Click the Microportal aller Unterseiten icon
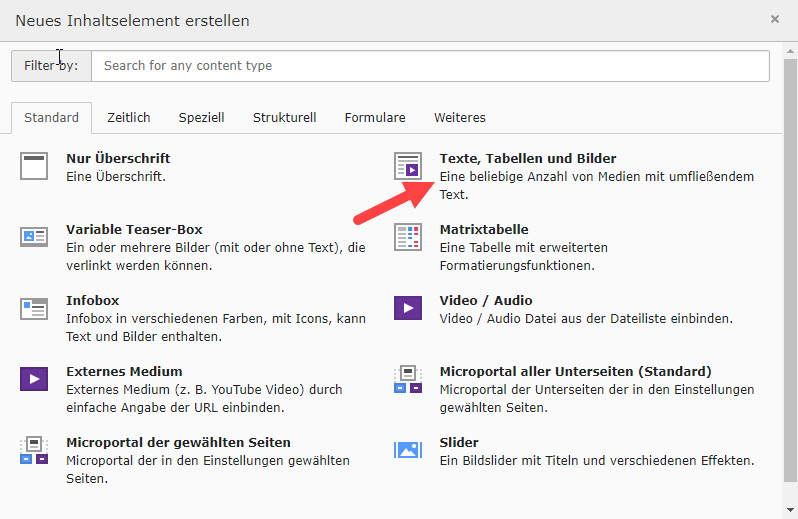Image resolution: width=798 pixels, height=519 pixels. pos(407,379)
